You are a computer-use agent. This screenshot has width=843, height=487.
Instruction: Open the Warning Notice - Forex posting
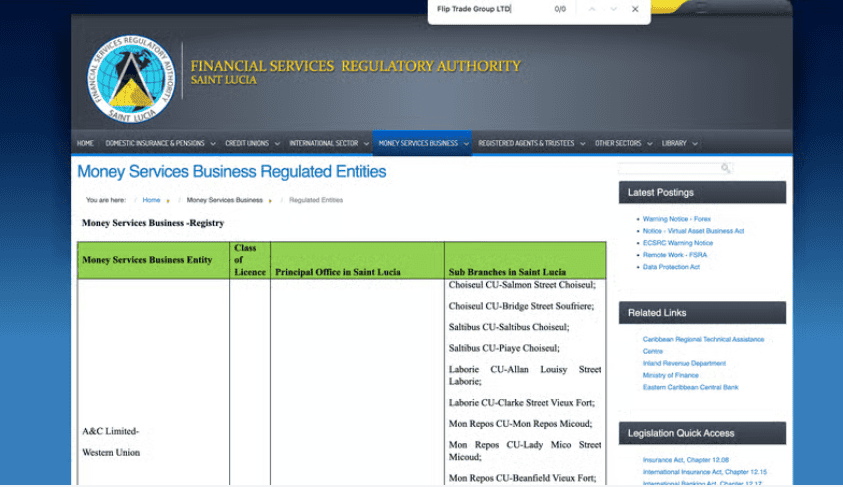pyautogui.click(x=676, y=219)
